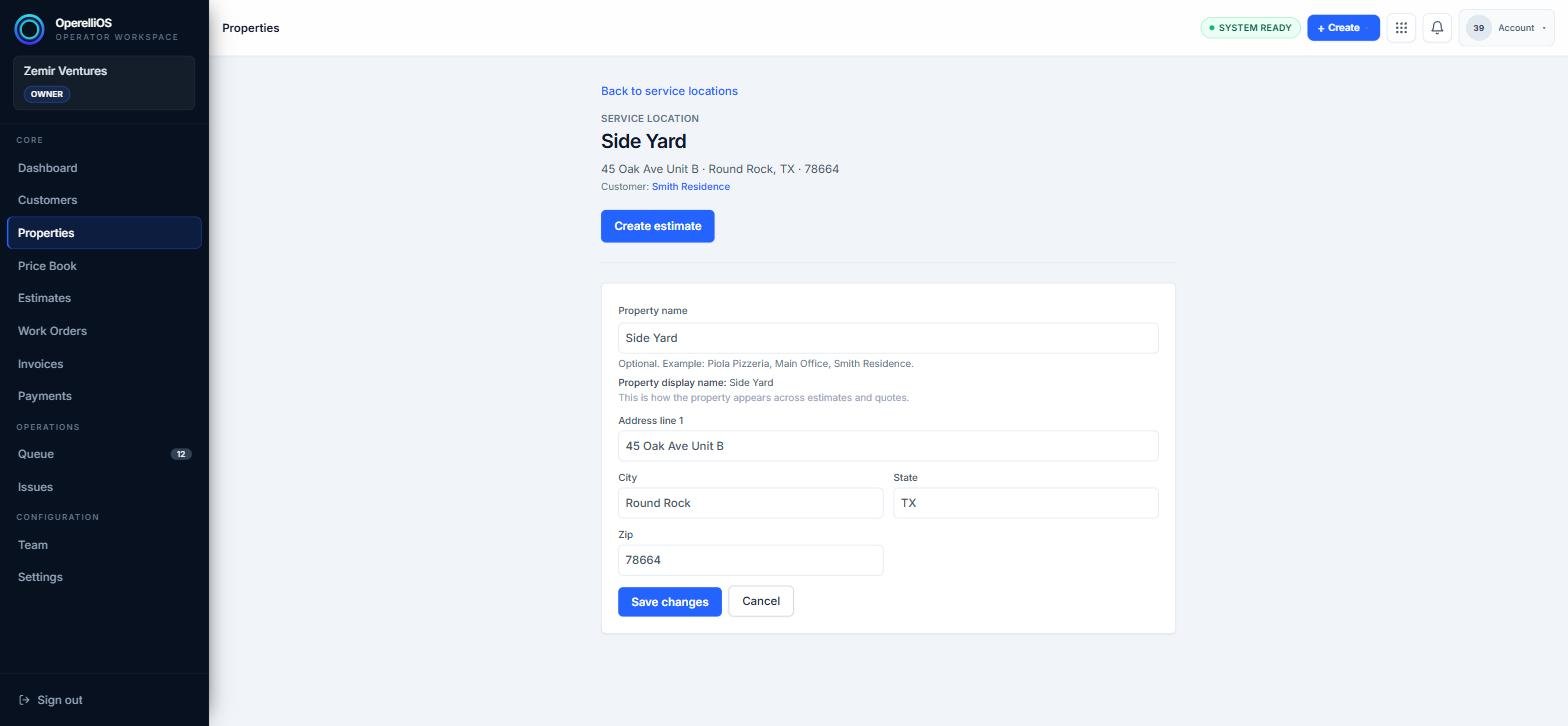Viewport: 1568px width, 726px height.
Task: Open Settings in the sidebar
Action: (x=104, y=577)
